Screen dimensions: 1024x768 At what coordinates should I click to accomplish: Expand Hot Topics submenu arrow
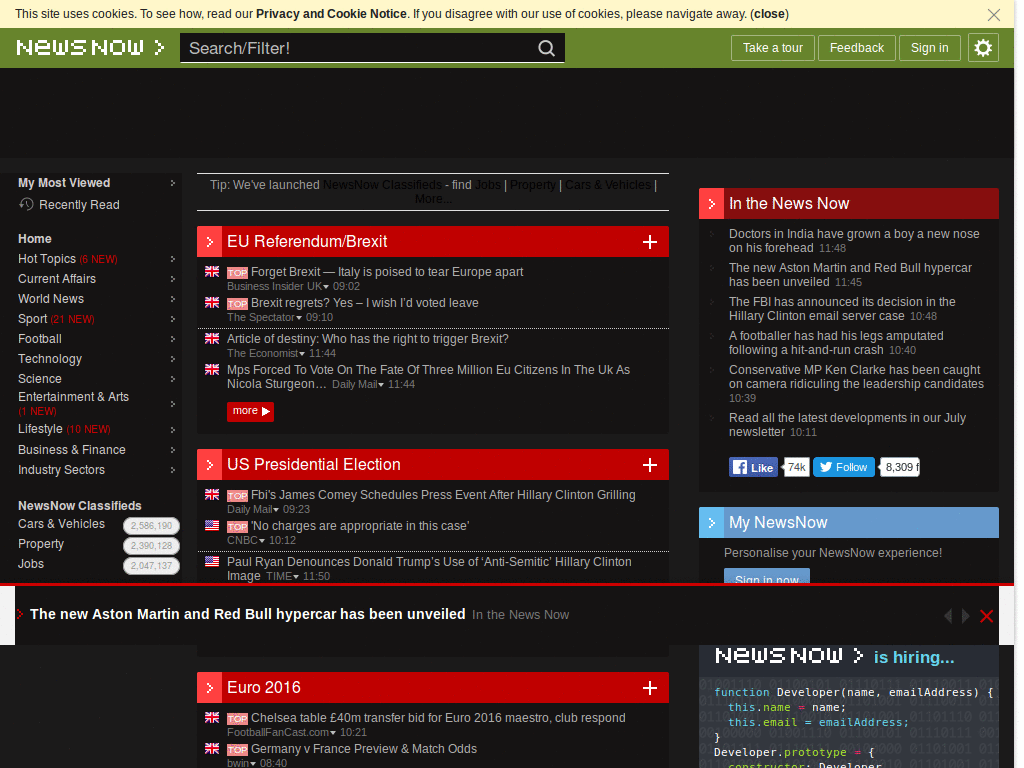coord(172,259)
